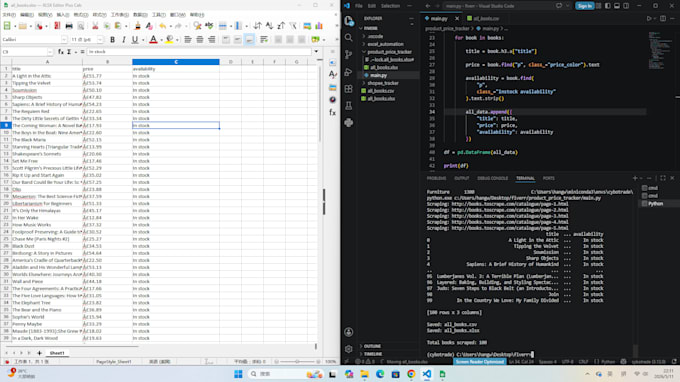This screenshot has height=382, width=680.
Task: Open VS Code Selection menu
Action: (390, 6)
